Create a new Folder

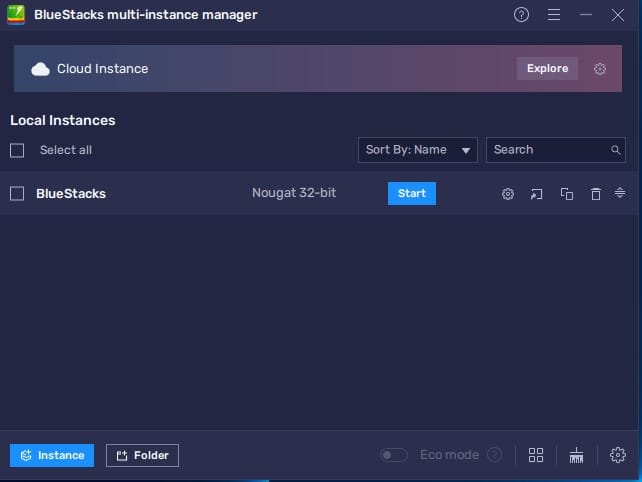142,455
